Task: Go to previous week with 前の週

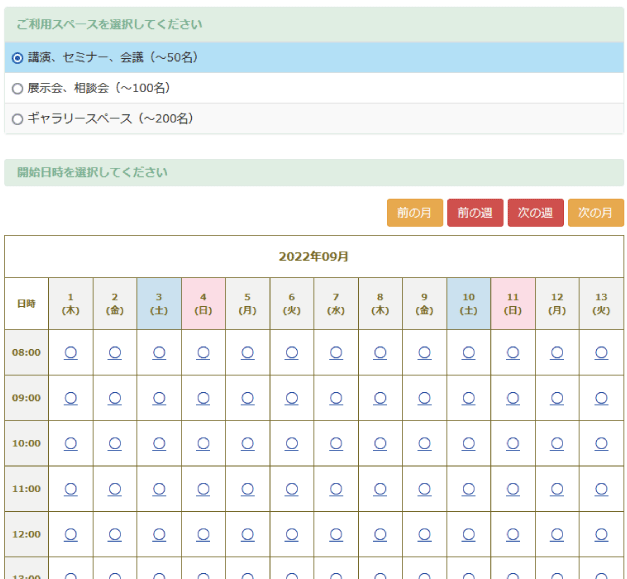Action: (475, 213)
